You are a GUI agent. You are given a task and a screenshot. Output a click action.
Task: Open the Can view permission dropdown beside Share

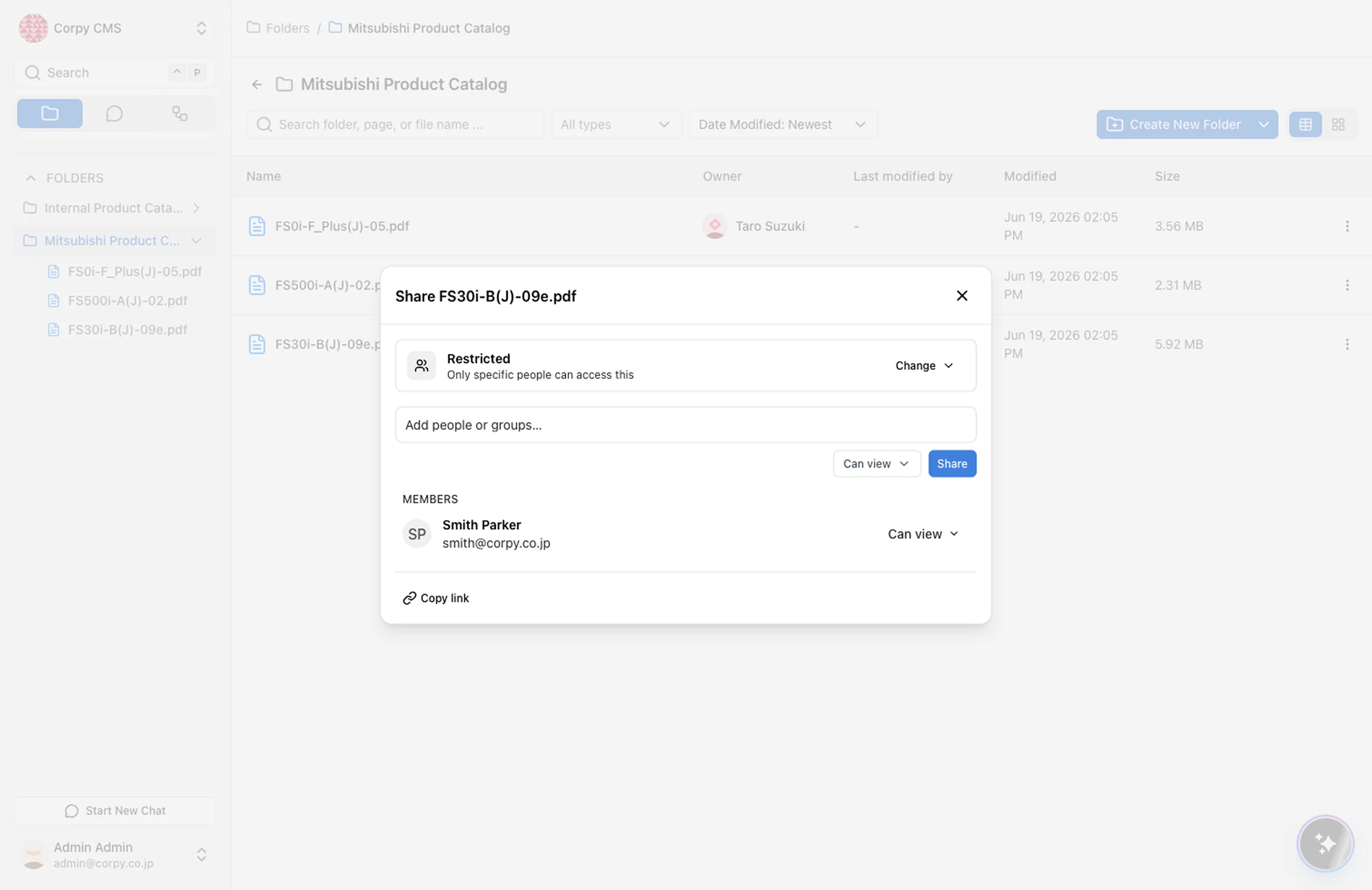[x=877, y=463]
